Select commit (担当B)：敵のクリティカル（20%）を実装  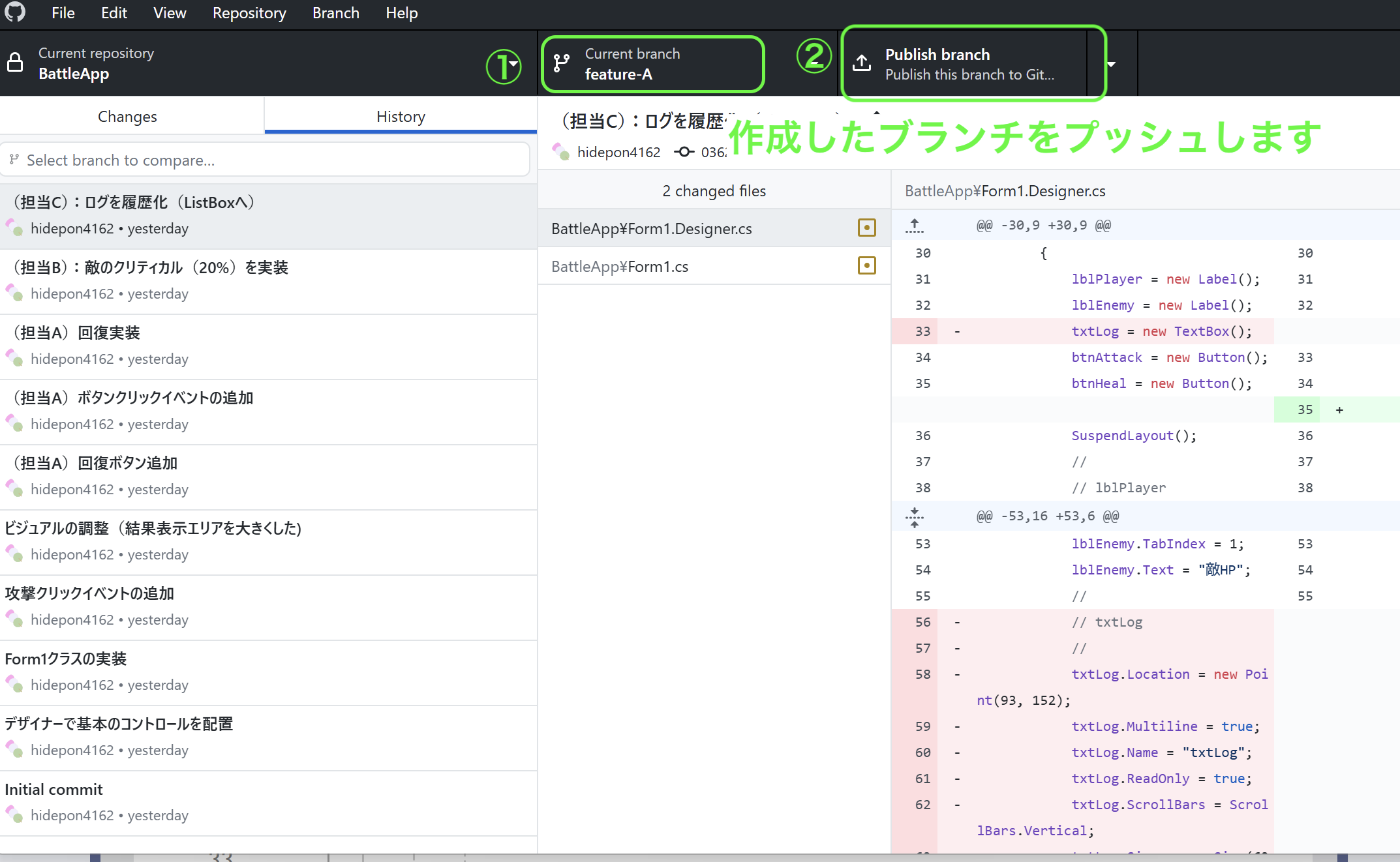click(268, 281)
